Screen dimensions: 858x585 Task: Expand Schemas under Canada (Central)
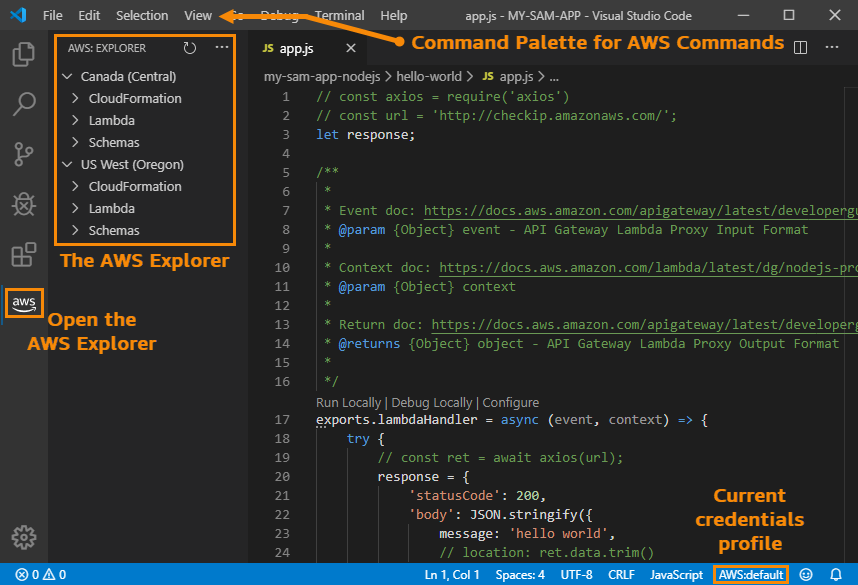pos(76,142)
